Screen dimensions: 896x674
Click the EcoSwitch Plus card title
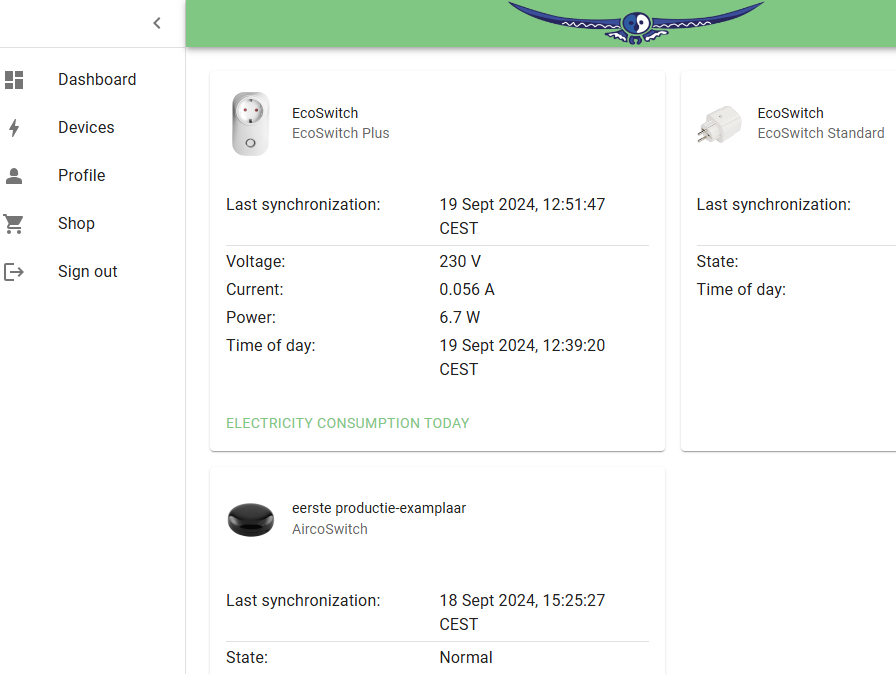coord(325,113)
